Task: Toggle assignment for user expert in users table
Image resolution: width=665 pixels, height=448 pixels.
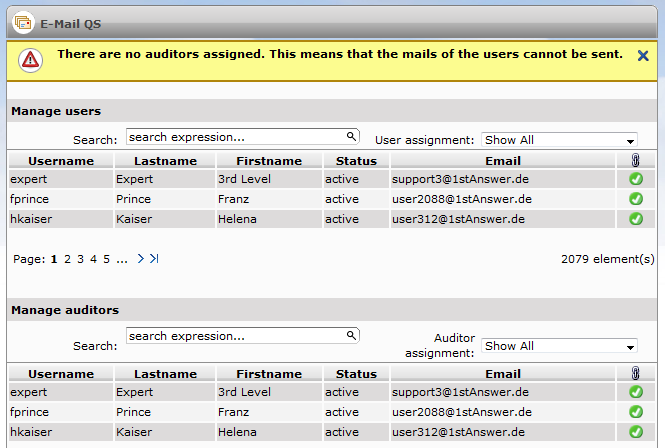Action: 635,179
